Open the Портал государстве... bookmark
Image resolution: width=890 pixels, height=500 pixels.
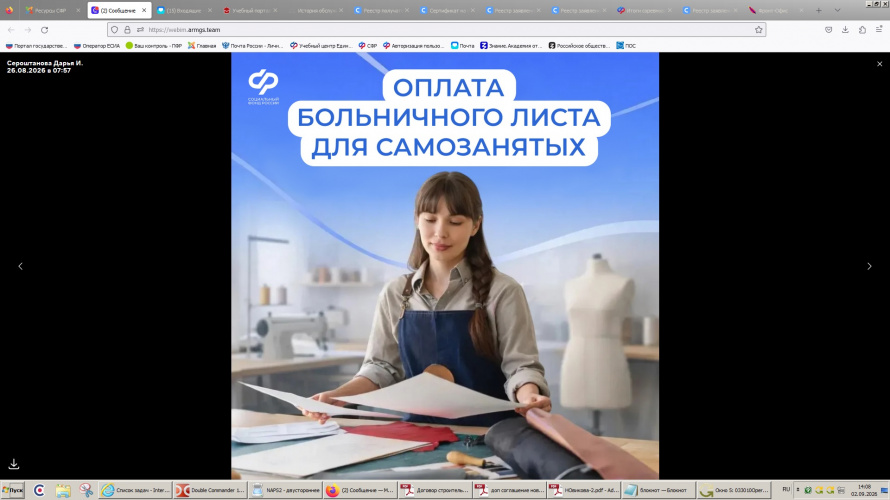tap(36, 45)
